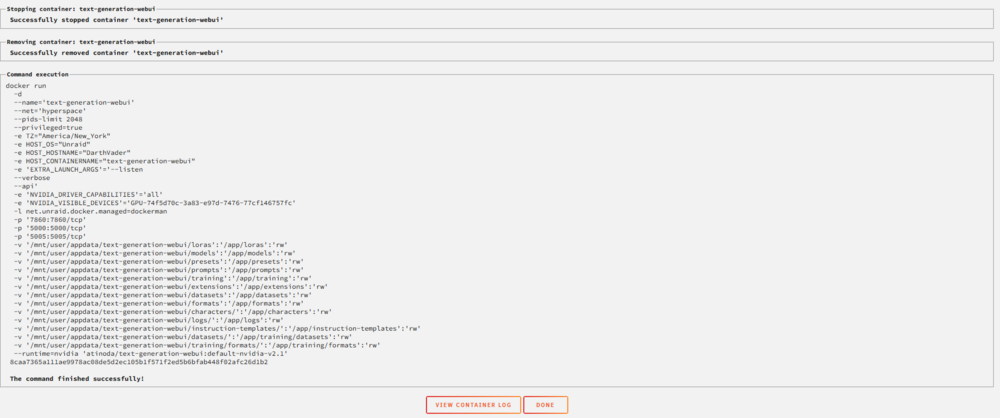
Task: Click the 'Command execution' section heading
Action: tap(38, 75)
